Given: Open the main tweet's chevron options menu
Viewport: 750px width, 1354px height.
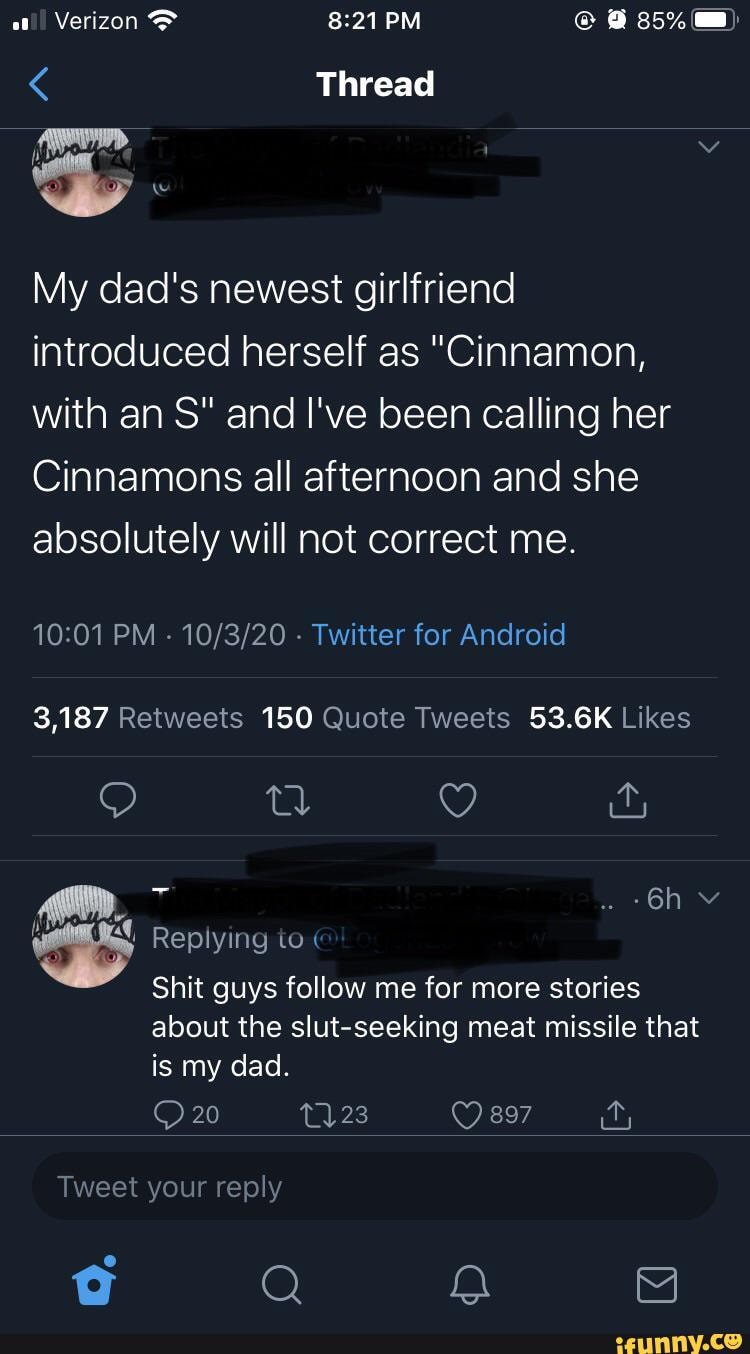Looking at the screenshot, I should (708, 148).
